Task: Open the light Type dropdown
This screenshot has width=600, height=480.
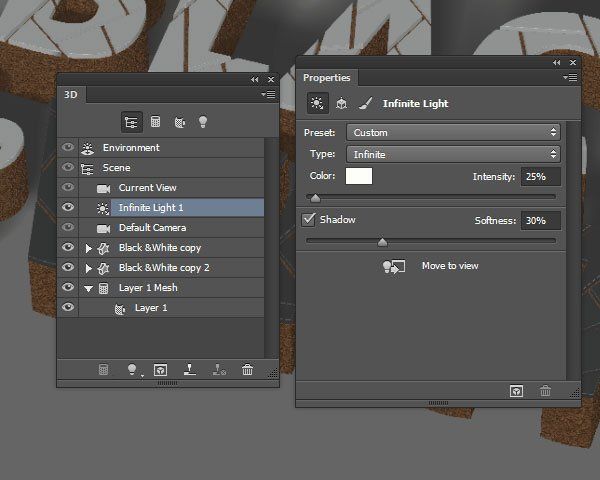Action: coord(453,154)
